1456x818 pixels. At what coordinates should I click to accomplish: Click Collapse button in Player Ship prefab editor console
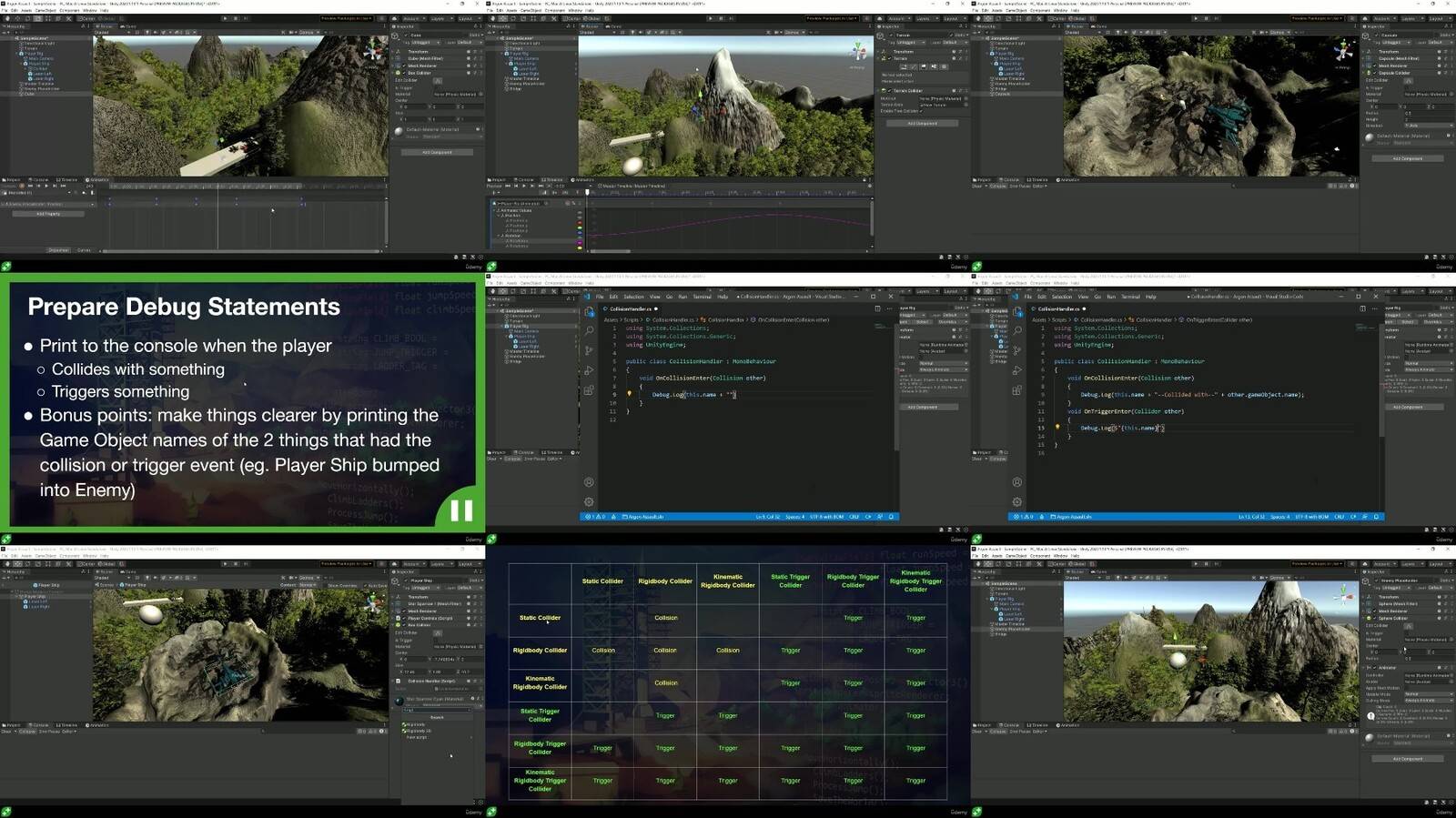coord(27,732)
